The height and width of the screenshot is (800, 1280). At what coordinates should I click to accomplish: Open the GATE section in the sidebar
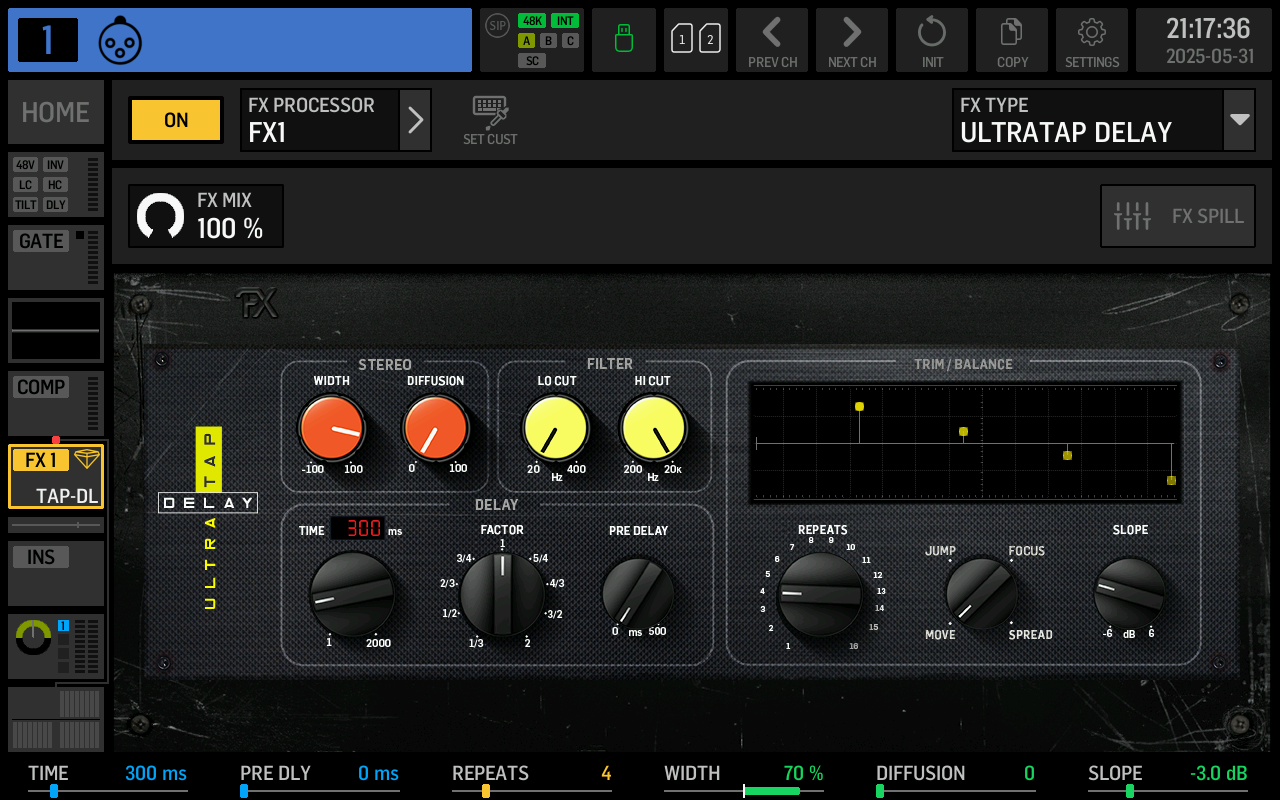click(x=40, y=241)
